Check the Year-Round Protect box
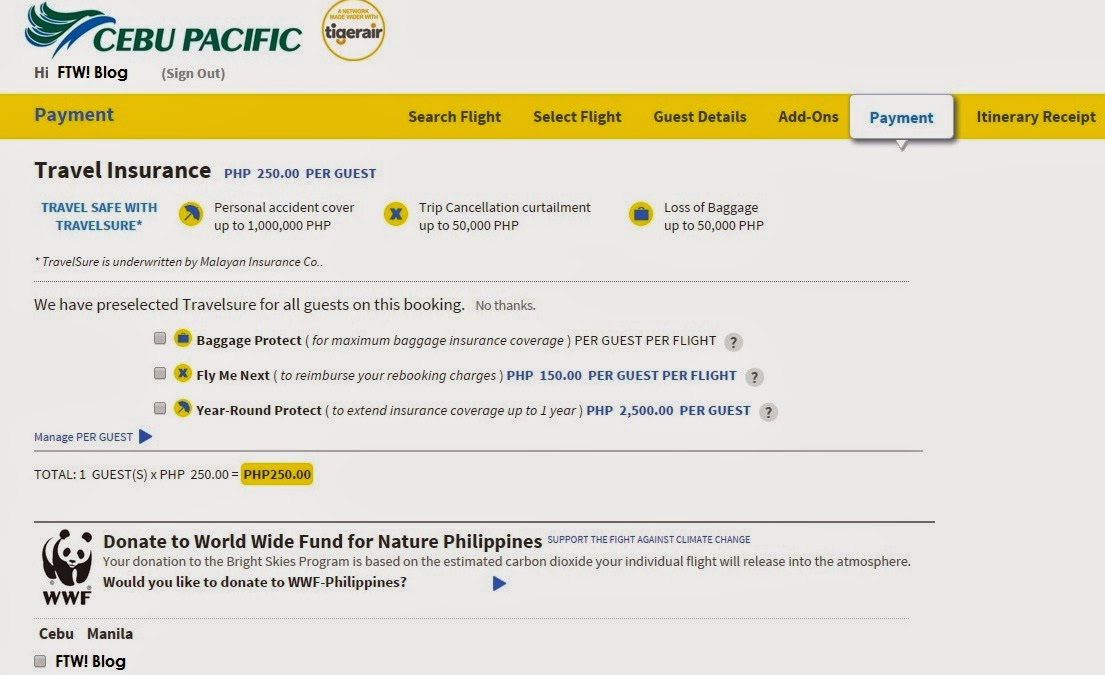Image resolution: width=1105 pixels, height=675 pixels. click(x=159, y=408)
